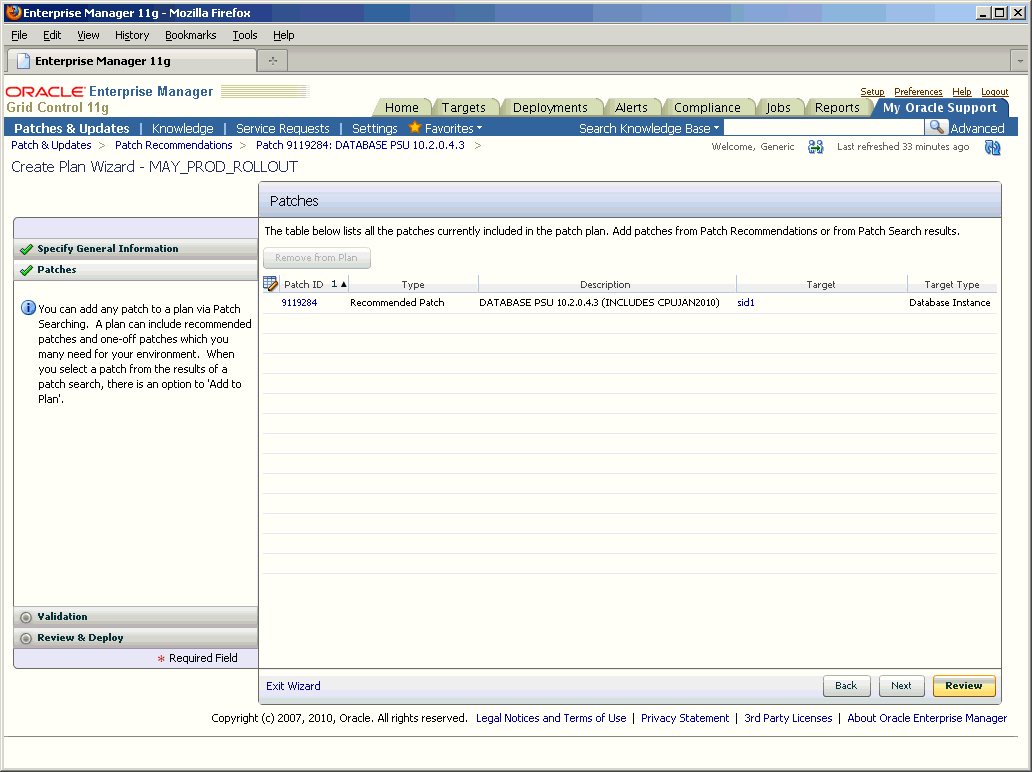
Task: Click About Oracle Enterprise Manager link
Action: [x=927, y=718]
